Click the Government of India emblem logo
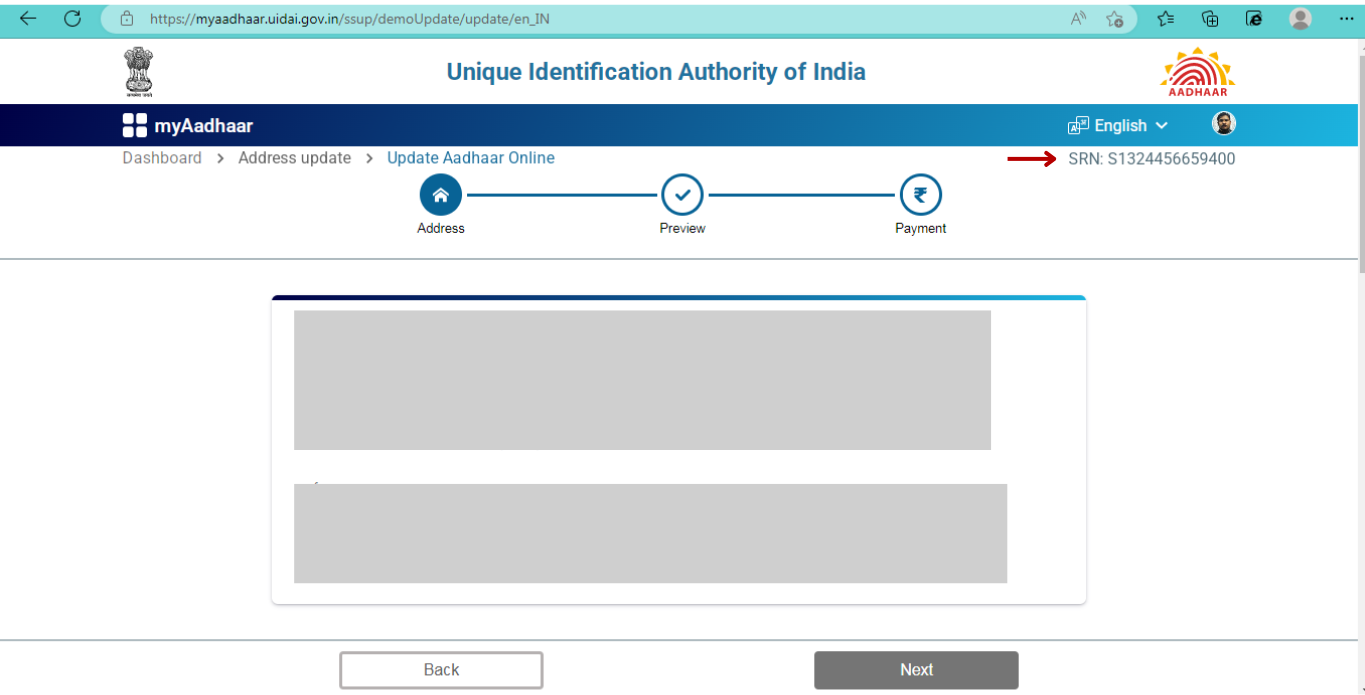This screenshot has width=1365, height=695. pos(138,70)
